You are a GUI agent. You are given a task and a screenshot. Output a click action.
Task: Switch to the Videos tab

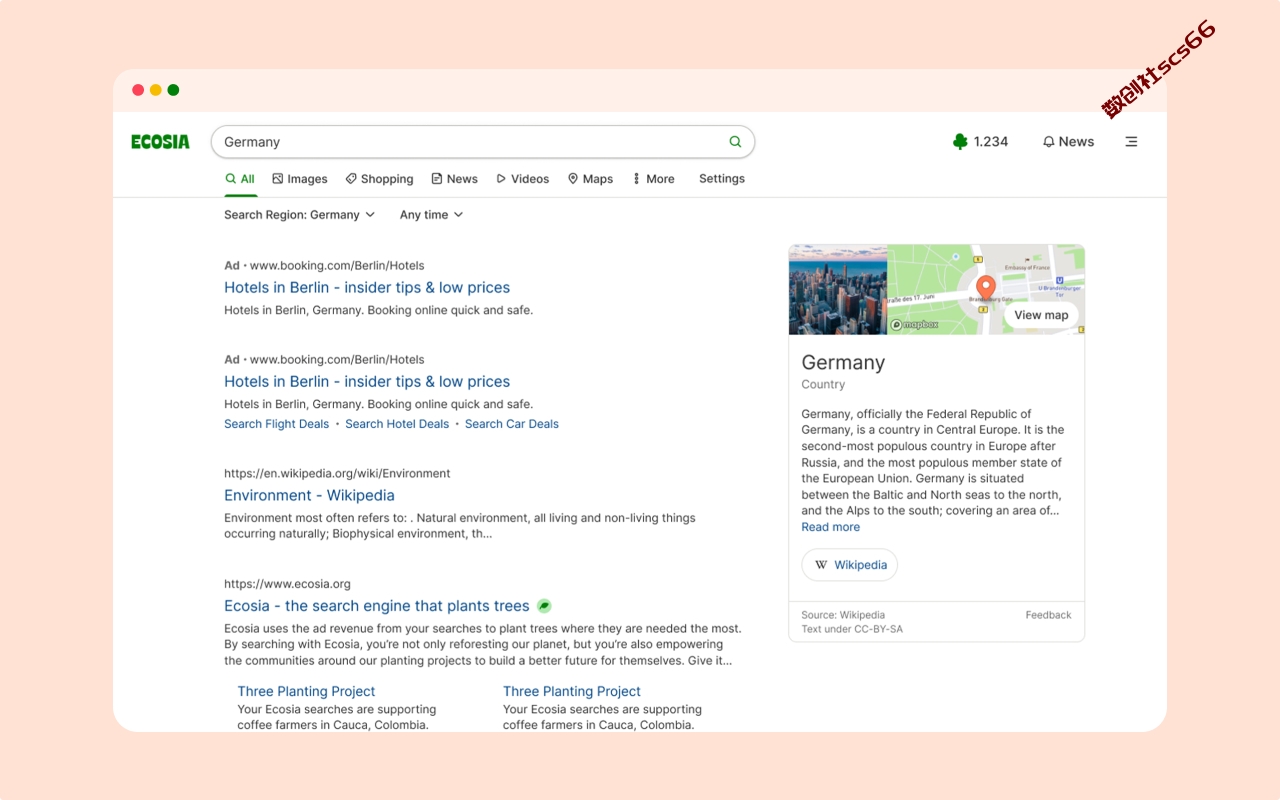[x=523, y=179]
